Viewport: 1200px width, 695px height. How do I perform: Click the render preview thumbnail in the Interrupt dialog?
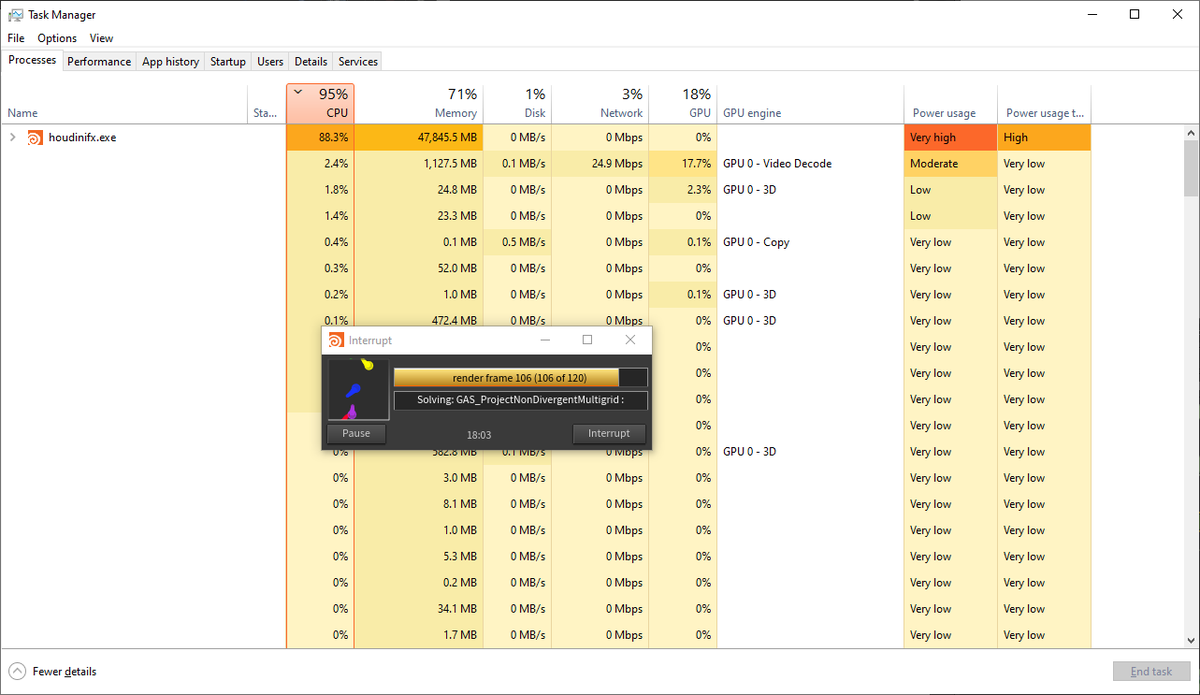[358, 389]
